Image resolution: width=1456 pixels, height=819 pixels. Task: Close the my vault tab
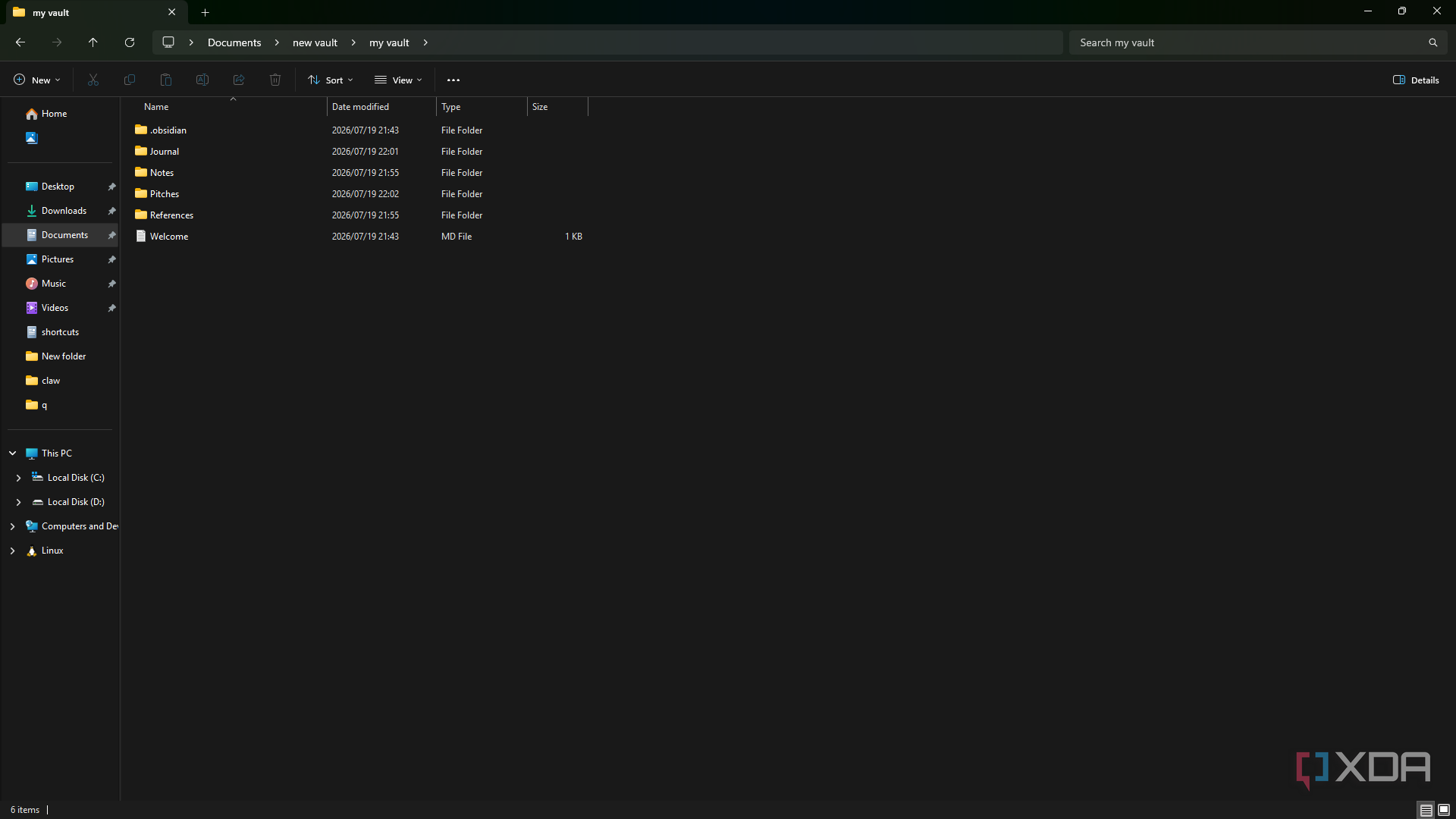172,12
